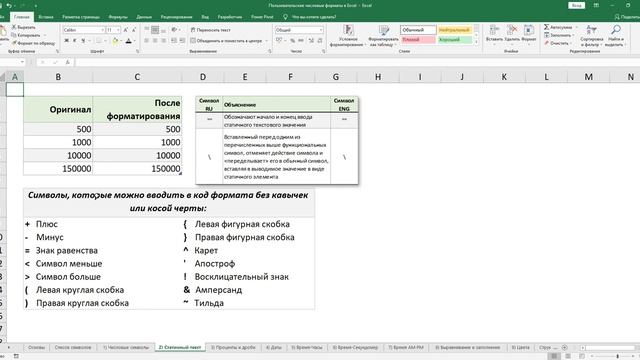The height and width of the screenshot is (360, 640).
Task: Align cell content to the top
Action: [x=147, y=30]
